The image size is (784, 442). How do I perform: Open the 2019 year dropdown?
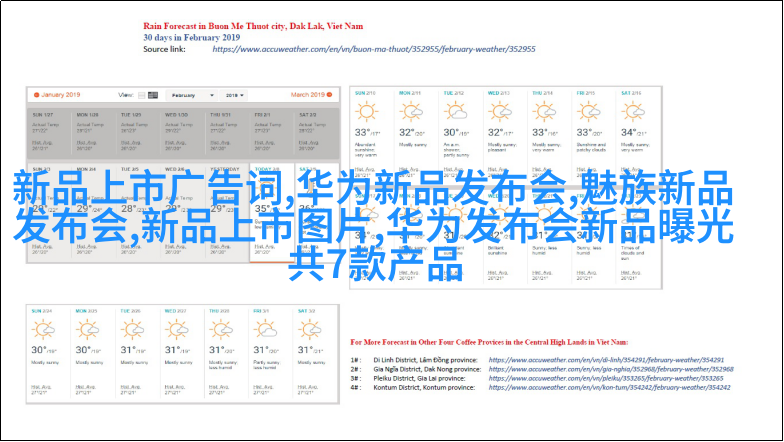point(234,95)
